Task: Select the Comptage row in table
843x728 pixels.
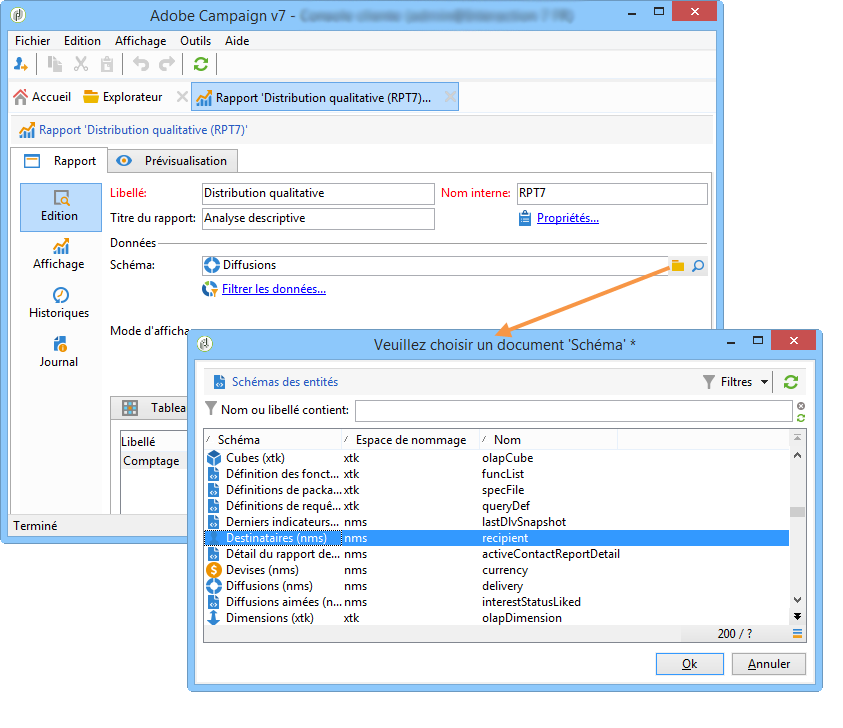Action: point(154,461)
